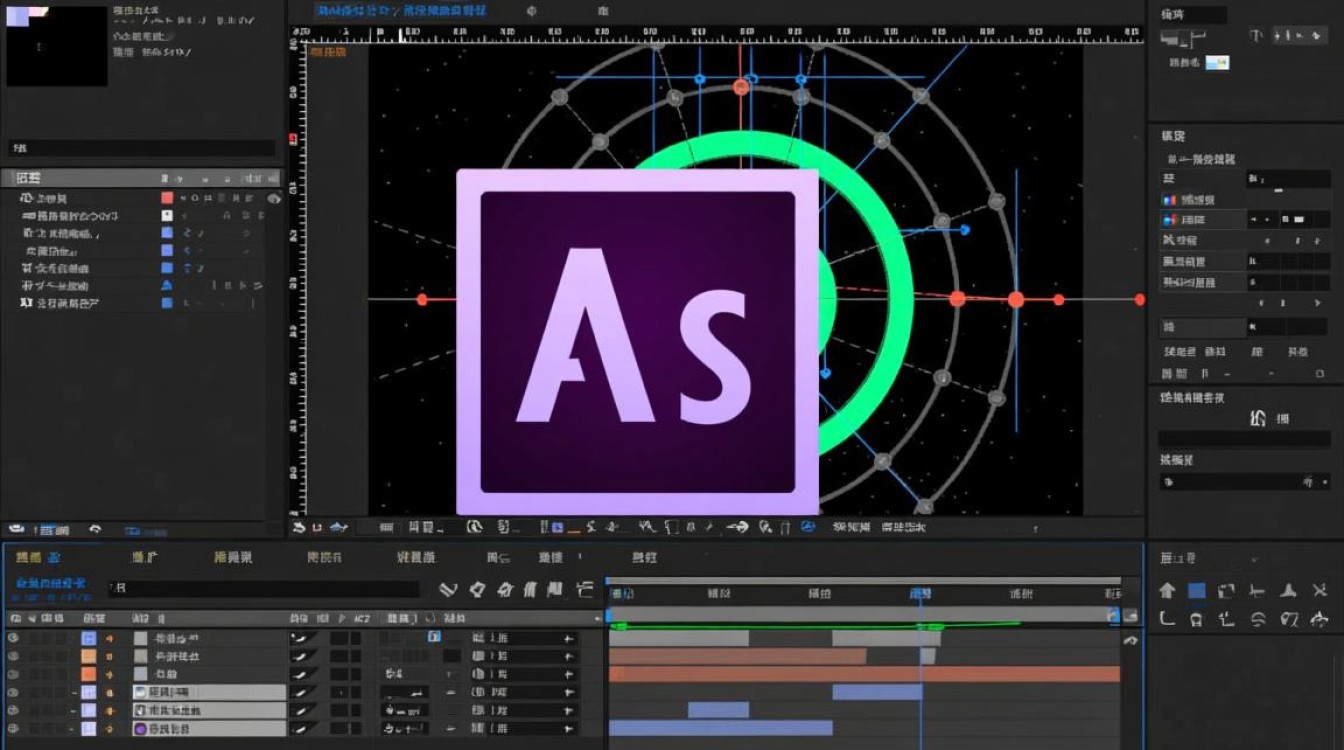The image size is (1344, 750).
Task: Click the curved arrow icon right of the timeline tracks
Action: point(1131,641)
